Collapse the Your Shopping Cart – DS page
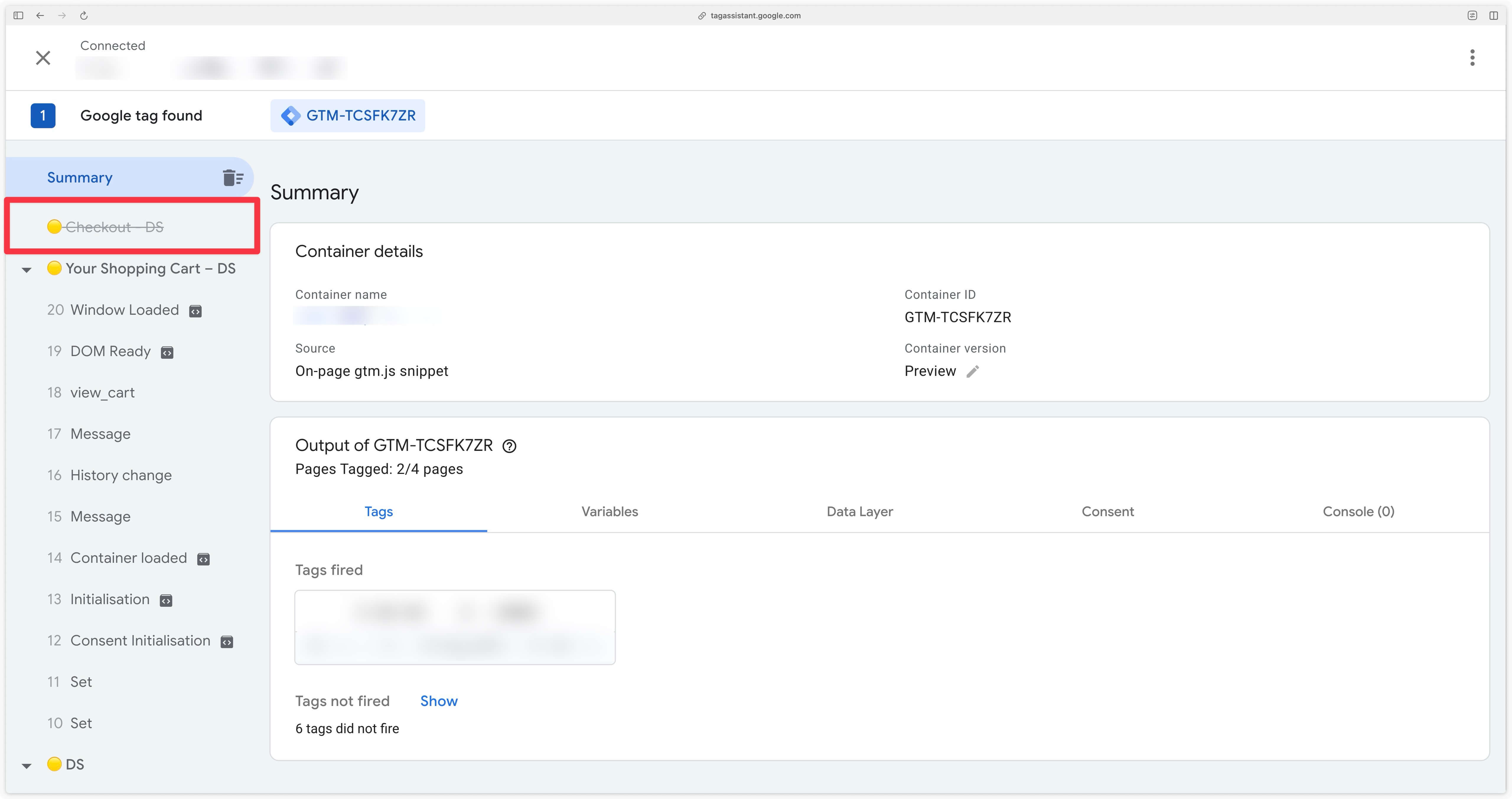The width and height of the screenshot is (1512, 799). point(26,270)
